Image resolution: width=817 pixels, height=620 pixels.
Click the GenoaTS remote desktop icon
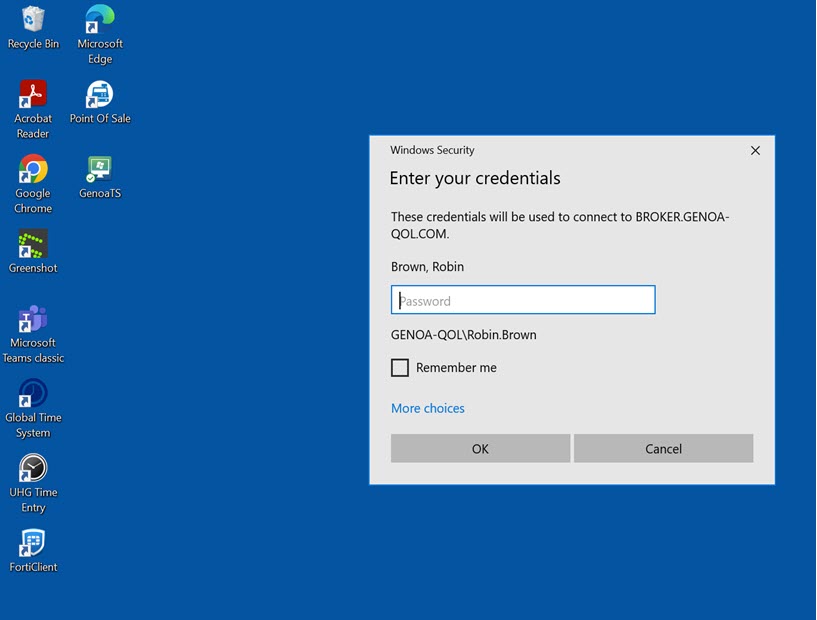coord(99,169)
